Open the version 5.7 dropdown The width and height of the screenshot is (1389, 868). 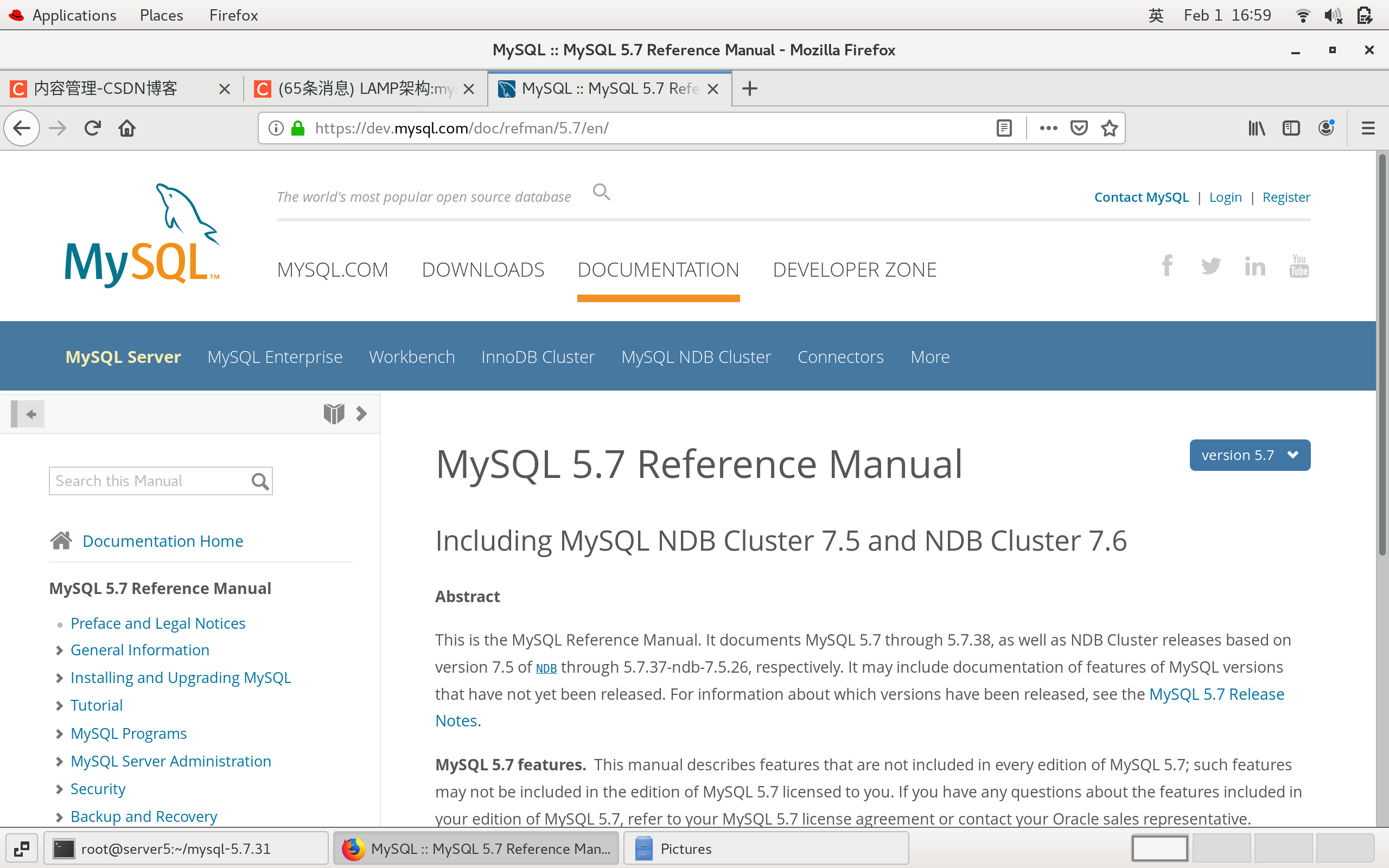(x=1250, y=455)
